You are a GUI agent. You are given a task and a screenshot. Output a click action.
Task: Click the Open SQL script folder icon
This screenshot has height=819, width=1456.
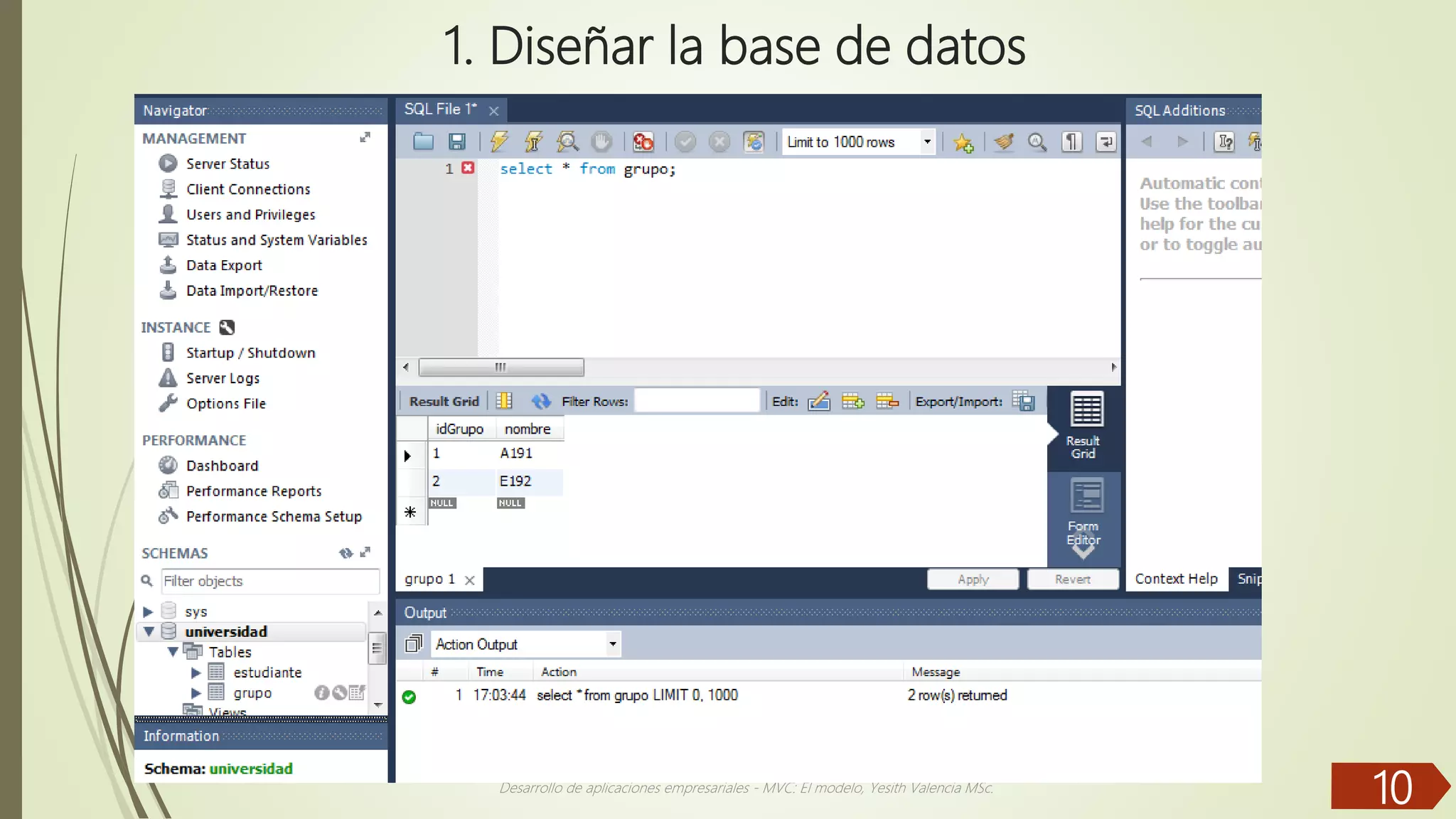(423, 141)
